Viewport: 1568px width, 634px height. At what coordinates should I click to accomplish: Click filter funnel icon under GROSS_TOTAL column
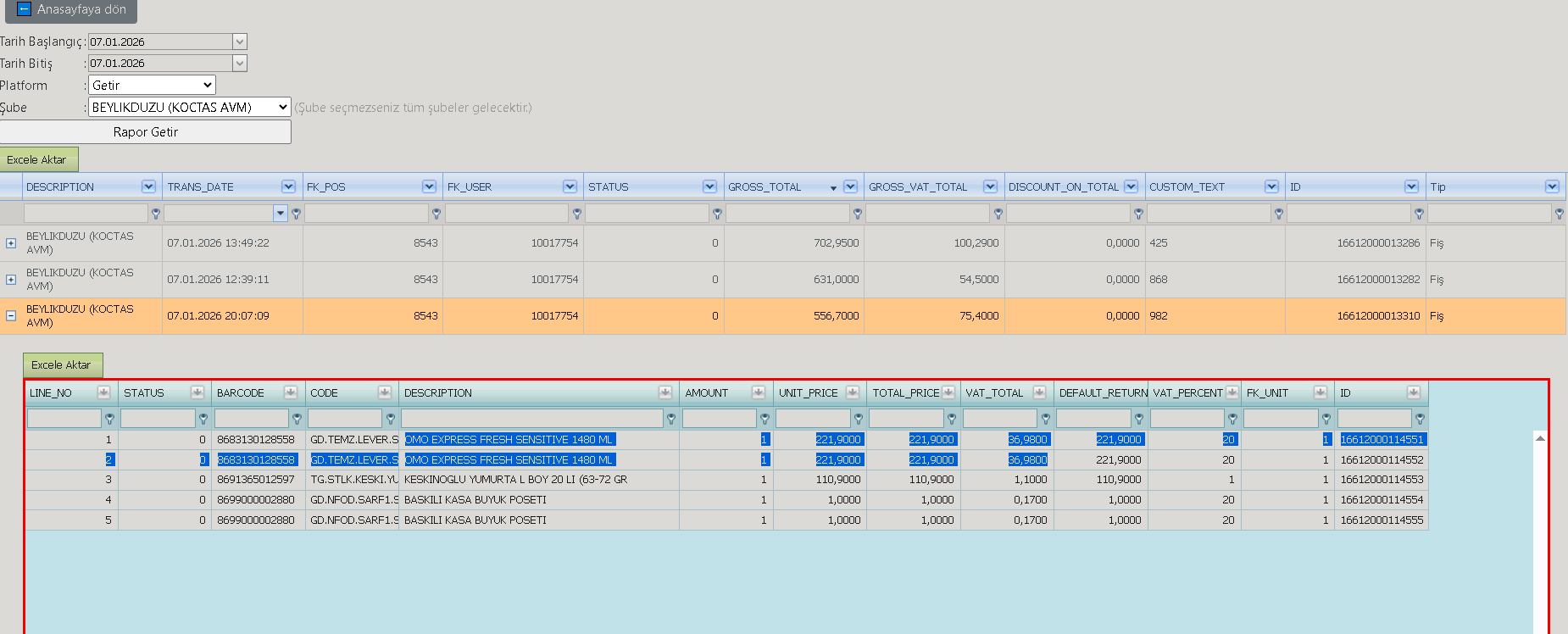click(x=858, y=214)
